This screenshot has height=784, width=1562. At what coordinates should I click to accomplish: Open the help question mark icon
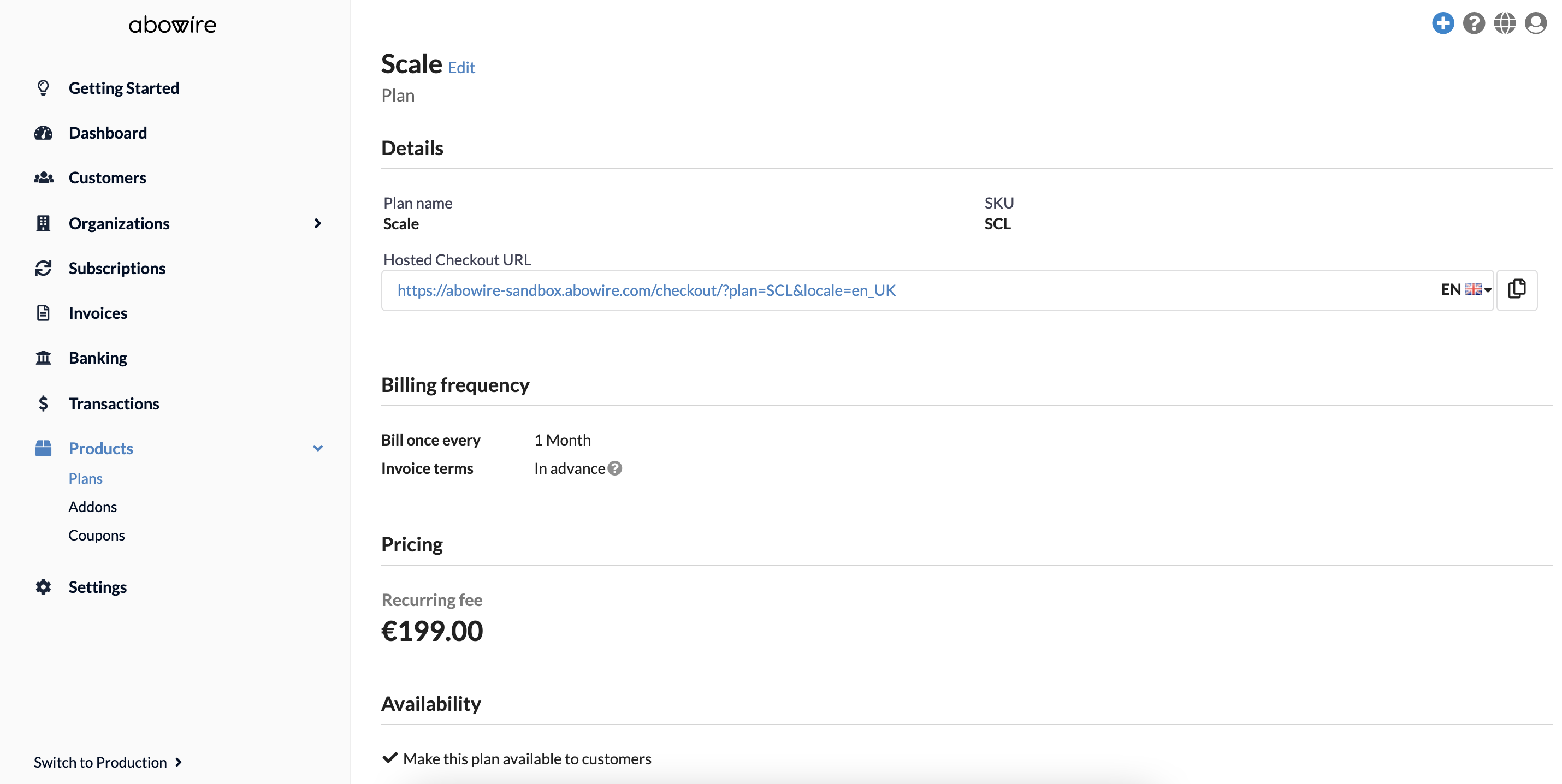(x=1474, y=23)
